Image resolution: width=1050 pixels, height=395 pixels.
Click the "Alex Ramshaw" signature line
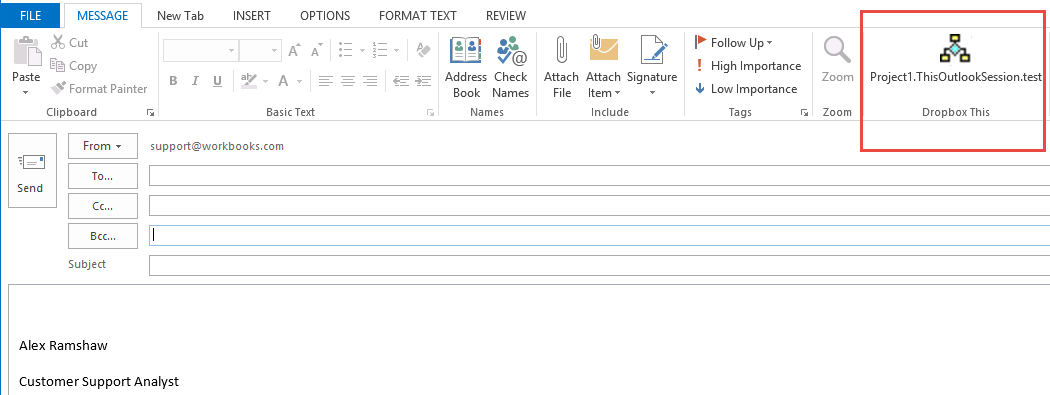(64, 345)
